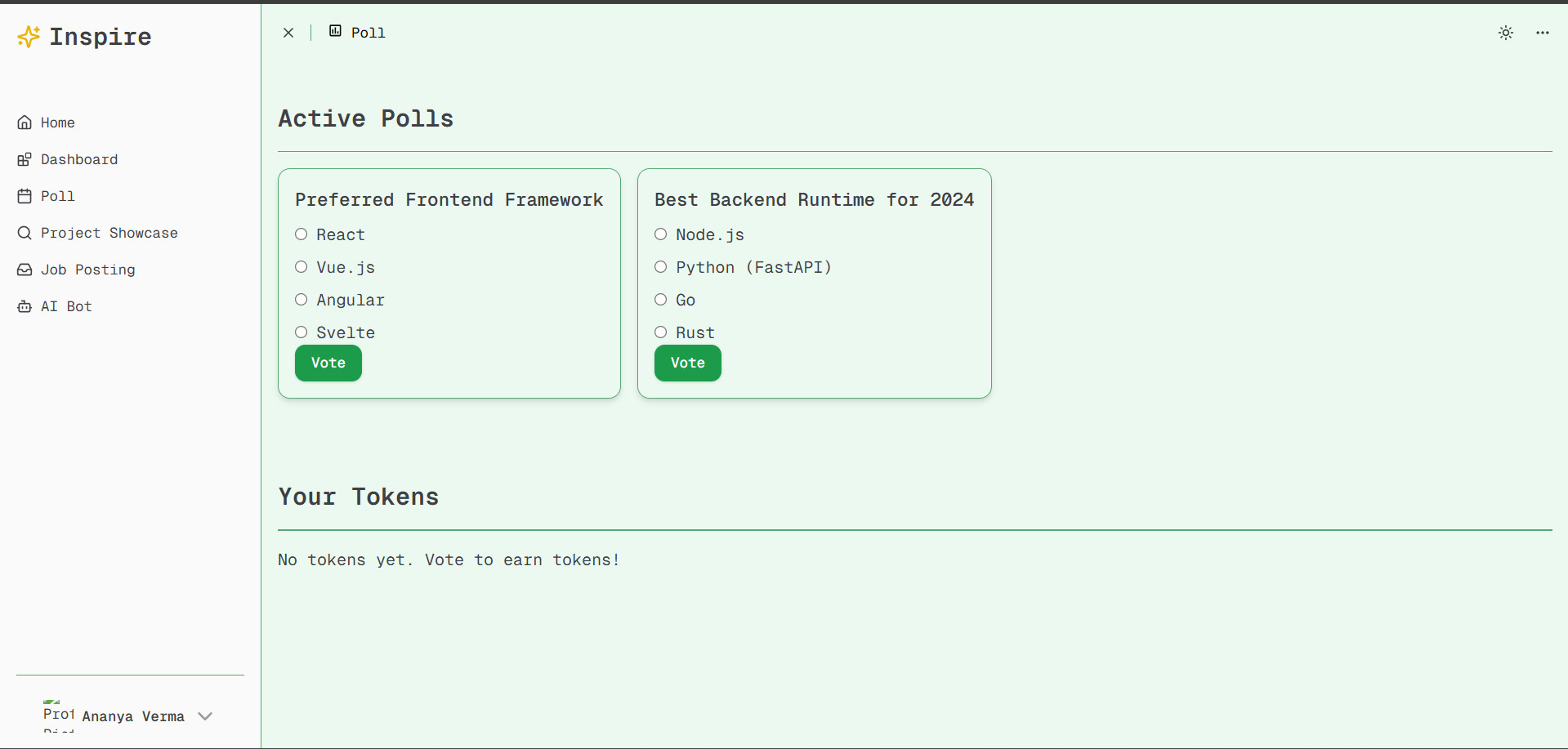Toggle light mode with the sun icon
1568x749 pixels.
point(1506,33)
